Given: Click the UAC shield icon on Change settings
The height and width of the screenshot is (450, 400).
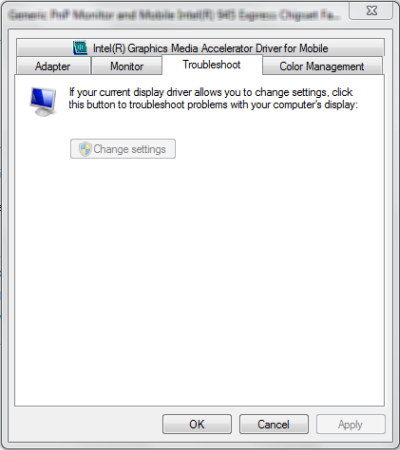Looking at the screenshot, I should 85,149.
